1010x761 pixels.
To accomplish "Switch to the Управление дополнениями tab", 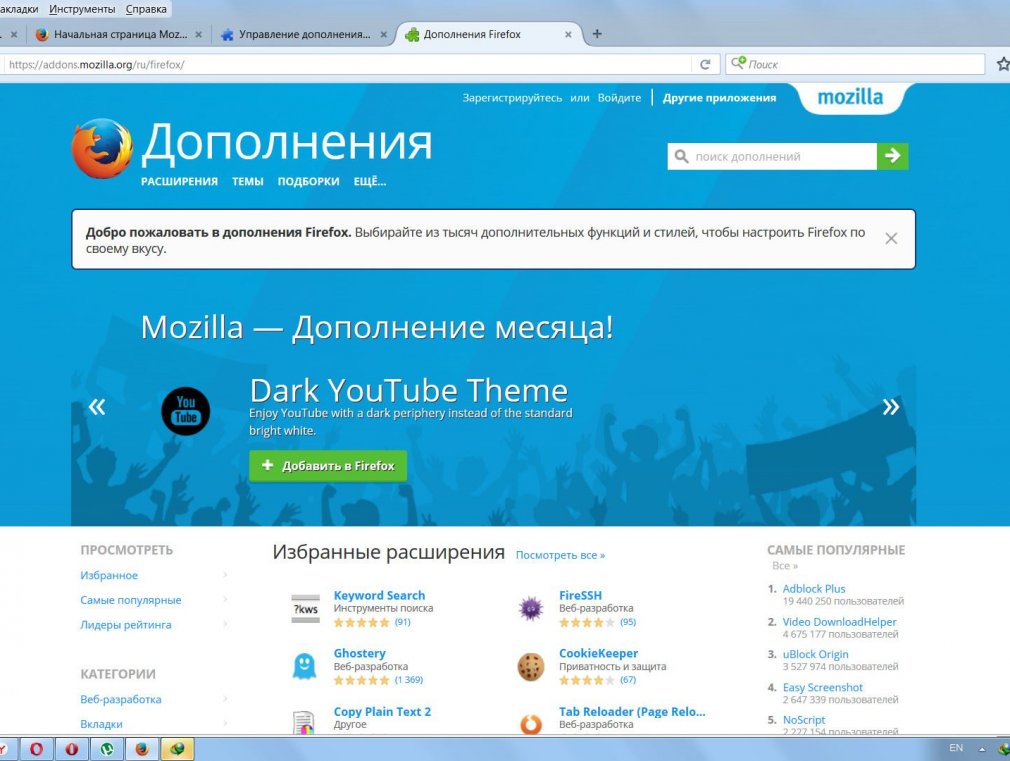I will [305, 35].
